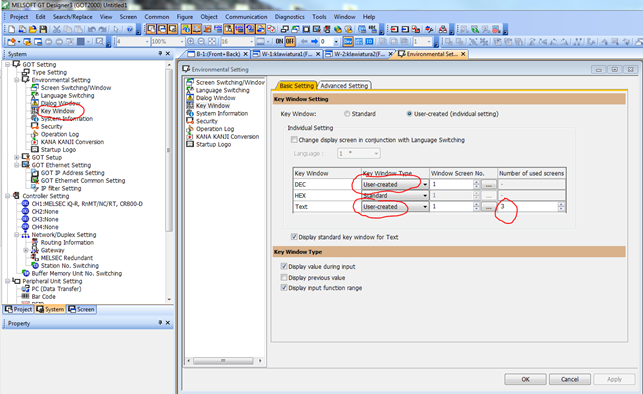Collapse the Peripheral Unit Setting node

(x=7, y=281)
